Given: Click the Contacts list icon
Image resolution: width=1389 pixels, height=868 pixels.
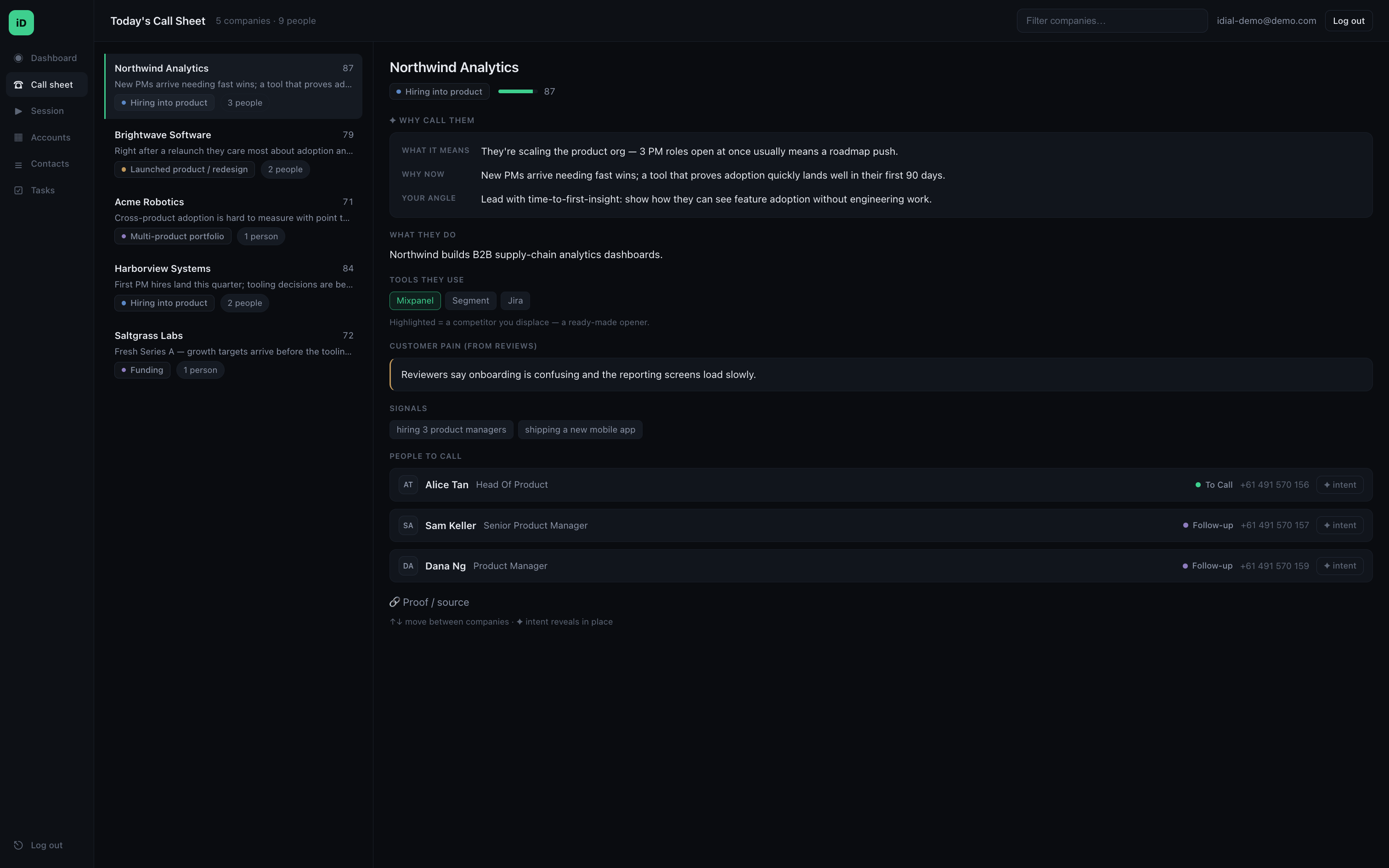Looking at the screenshot, I should (x=18, y=164).
